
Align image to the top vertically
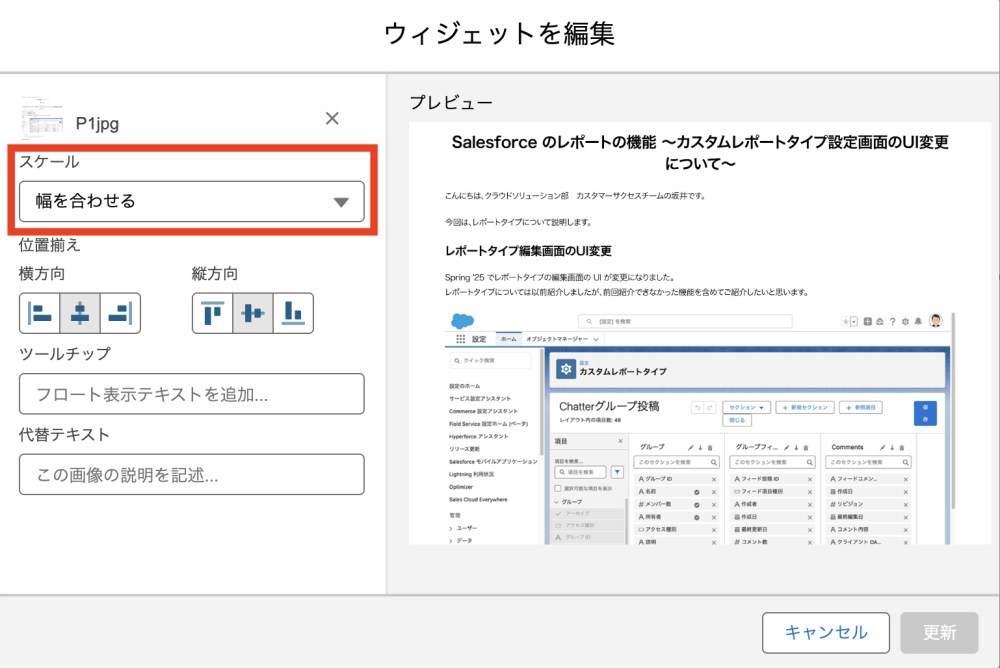[212, 313]
